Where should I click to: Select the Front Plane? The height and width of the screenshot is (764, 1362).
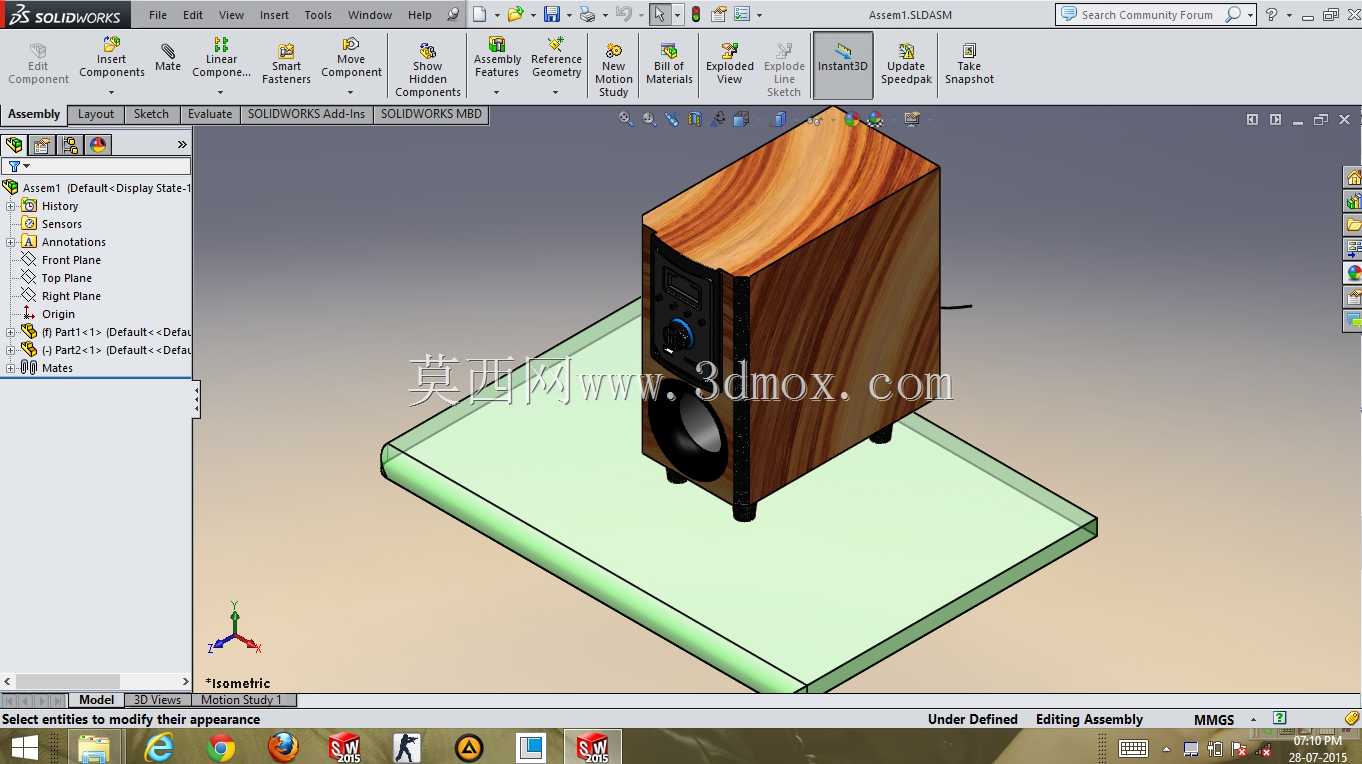71,260
